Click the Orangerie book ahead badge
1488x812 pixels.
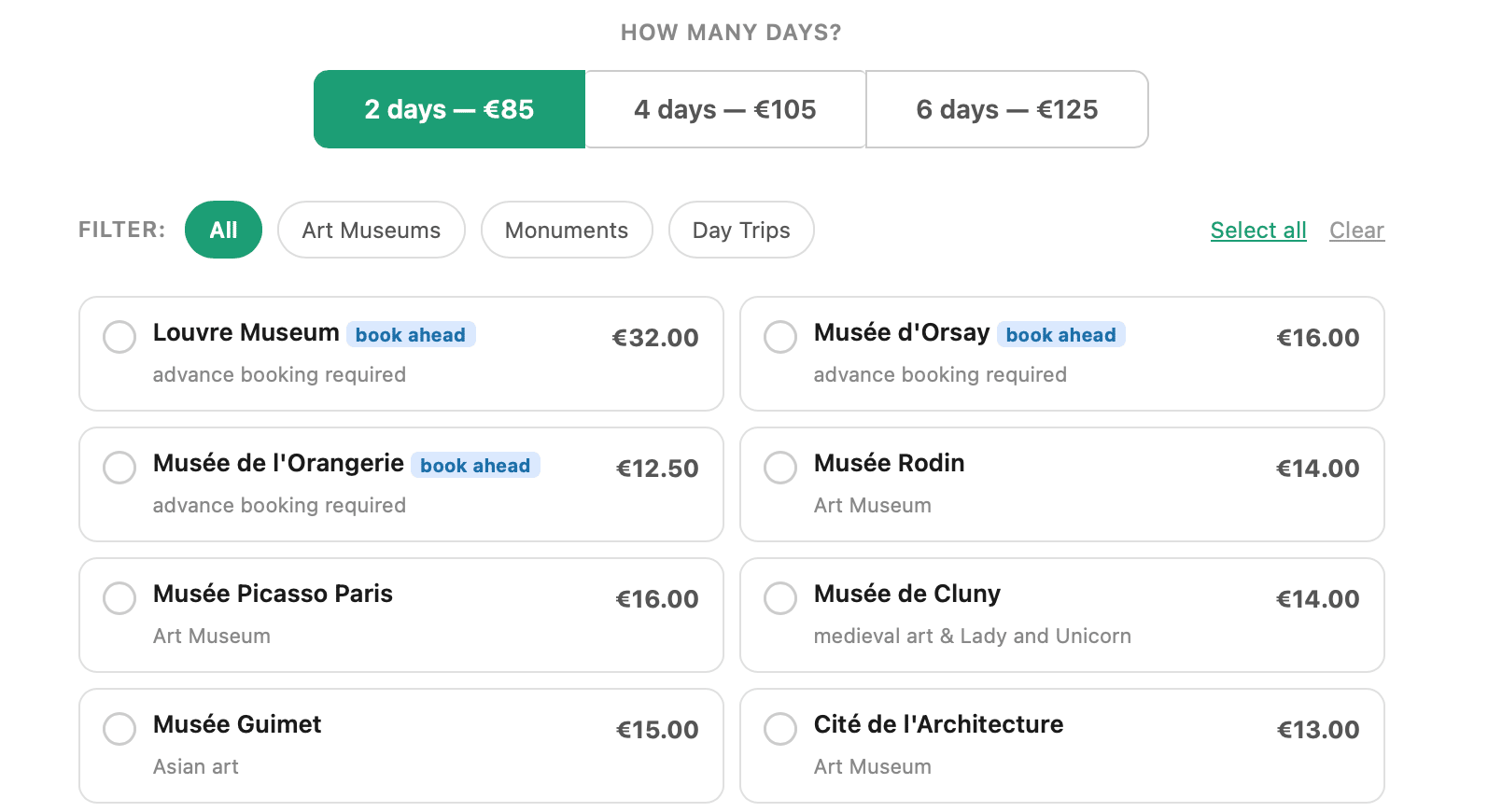coord(475,465)
